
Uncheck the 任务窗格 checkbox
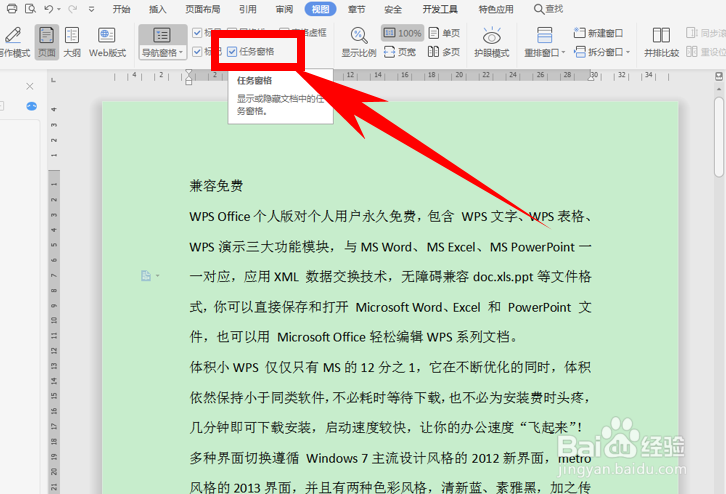[x=232, y=52]
